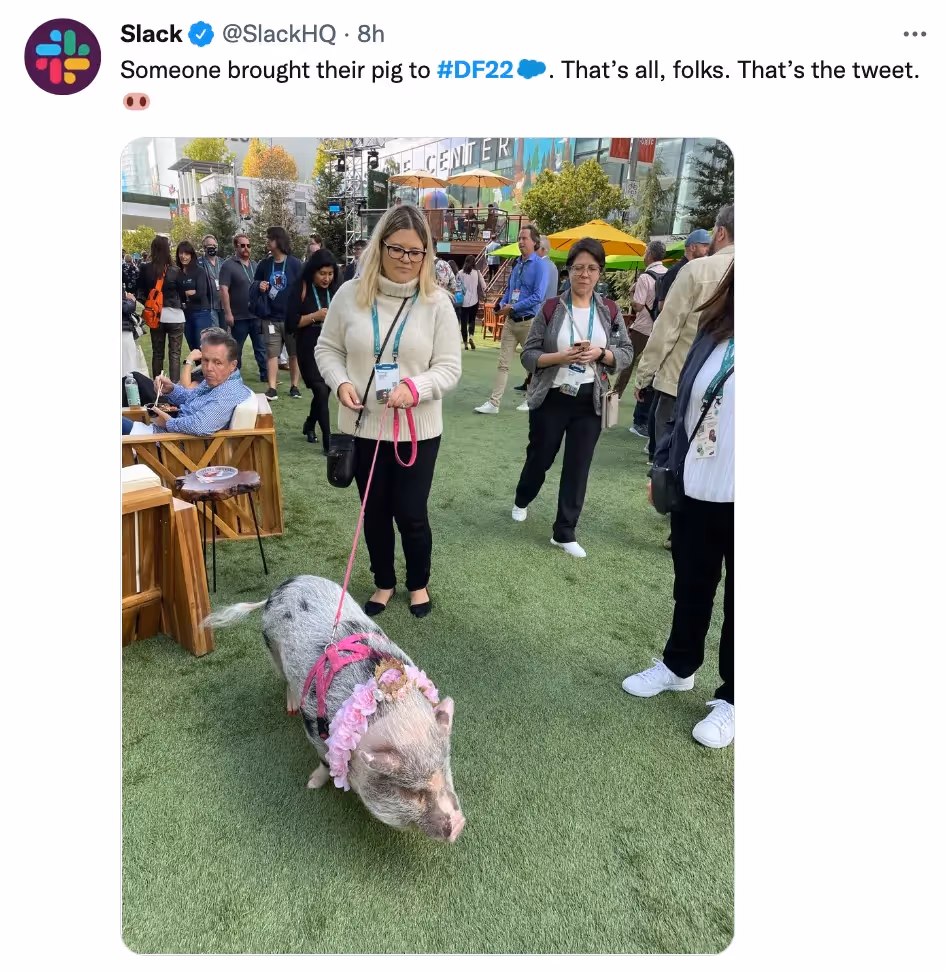Click the pig nose emoji

136,101
